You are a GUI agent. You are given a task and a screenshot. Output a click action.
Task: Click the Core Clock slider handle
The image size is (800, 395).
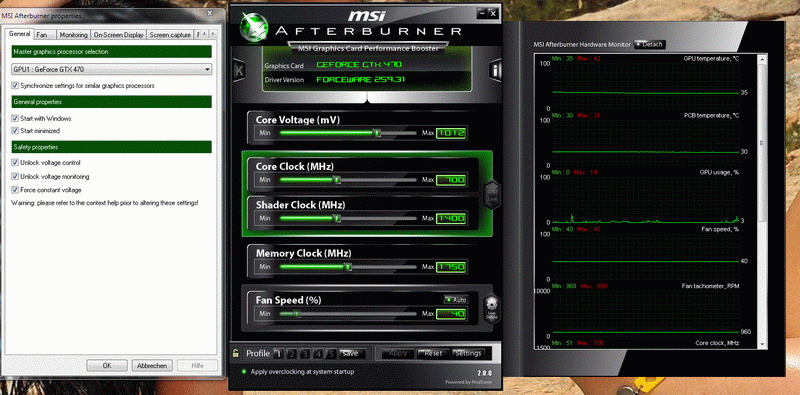[x=336, y=180]
